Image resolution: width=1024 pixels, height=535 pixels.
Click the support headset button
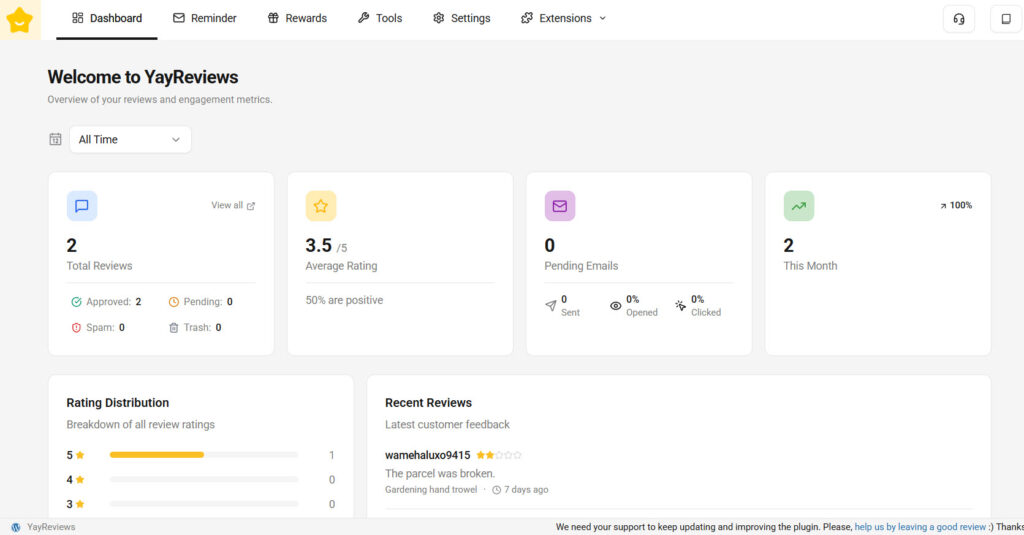point(959,19)
